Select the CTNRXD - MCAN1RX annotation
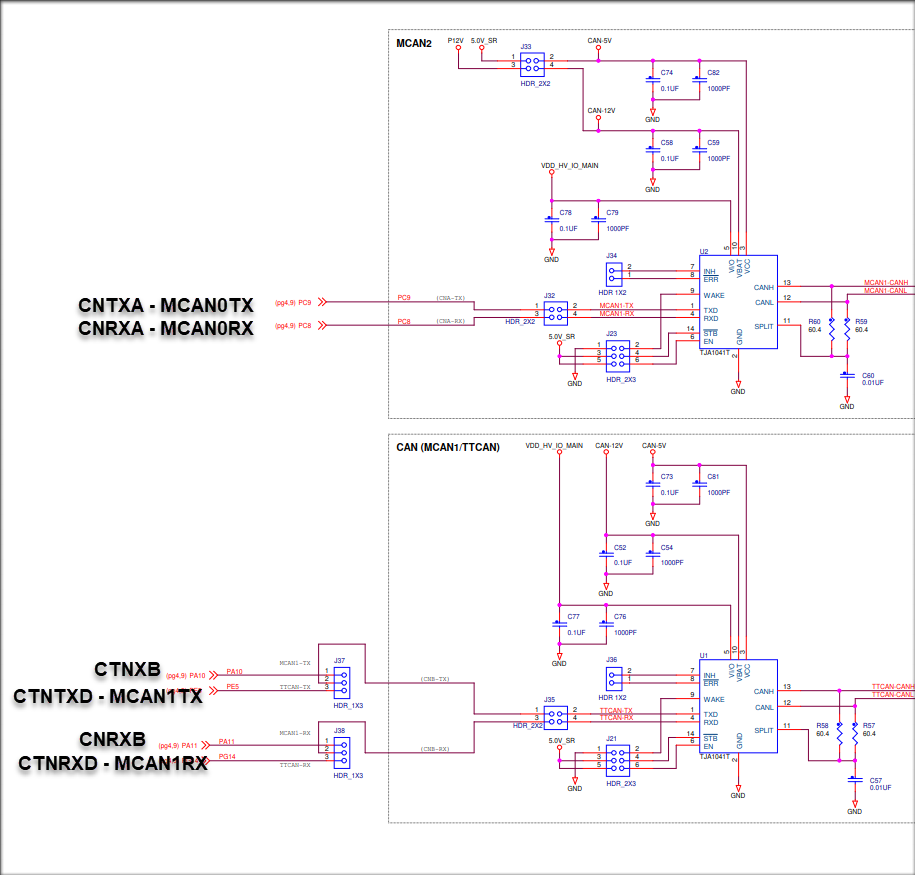 (113, 763)
